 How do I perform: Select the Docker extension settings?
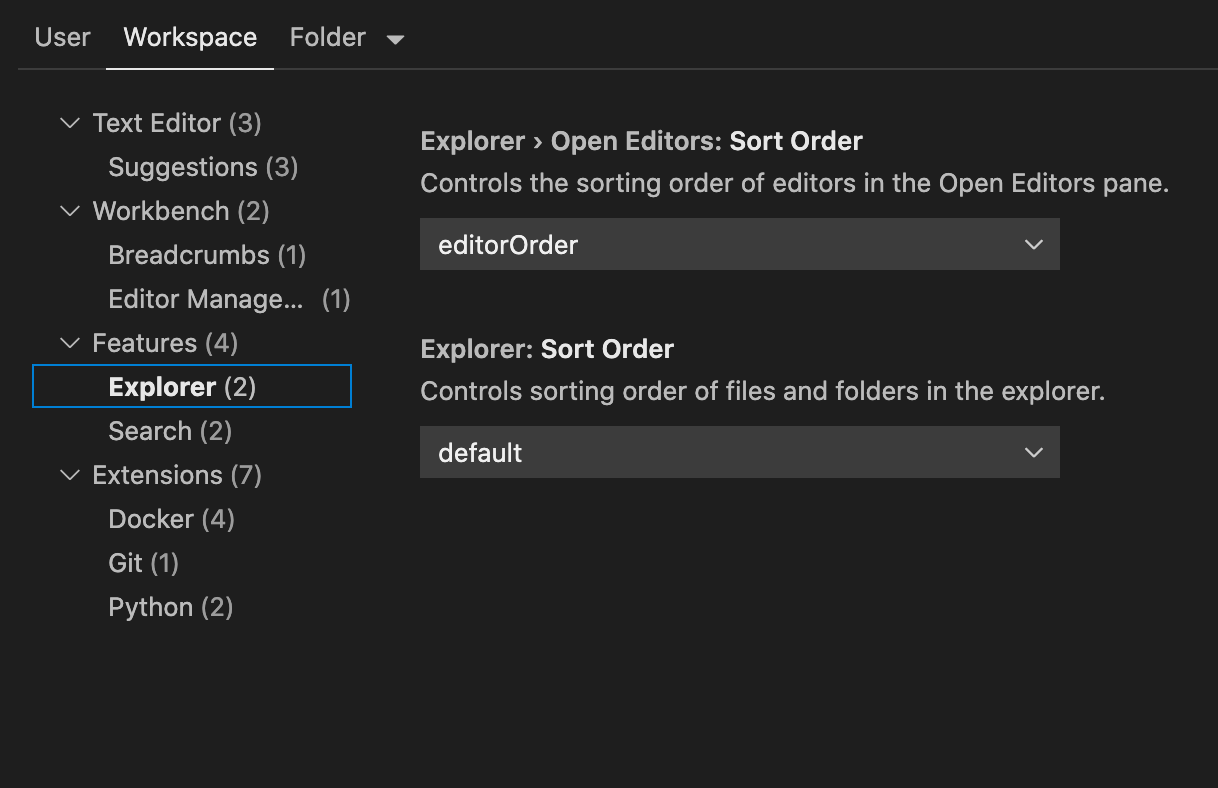click(171, 519)
